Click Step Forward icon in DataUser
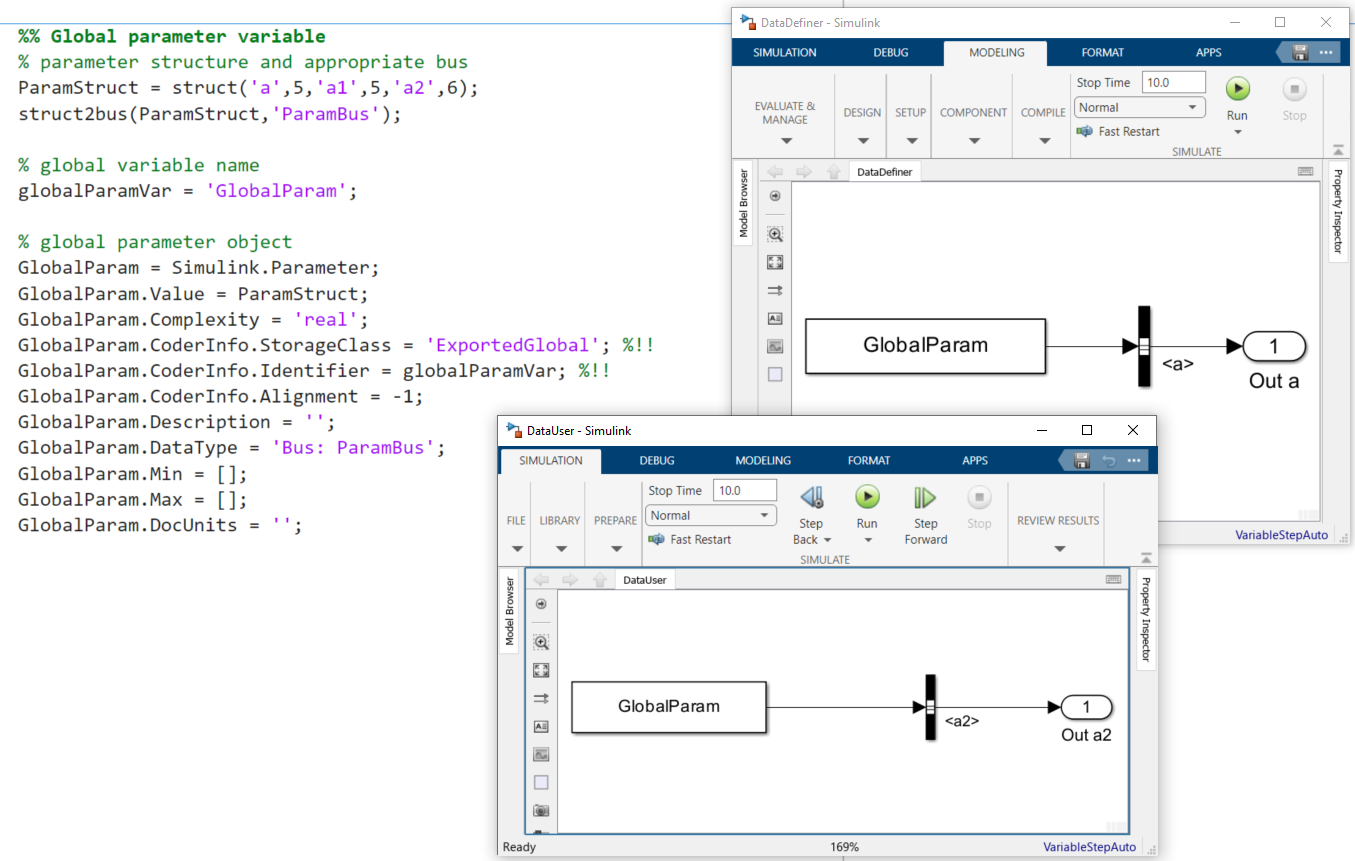Screen dimensions: 1355x861 (925, 497)
